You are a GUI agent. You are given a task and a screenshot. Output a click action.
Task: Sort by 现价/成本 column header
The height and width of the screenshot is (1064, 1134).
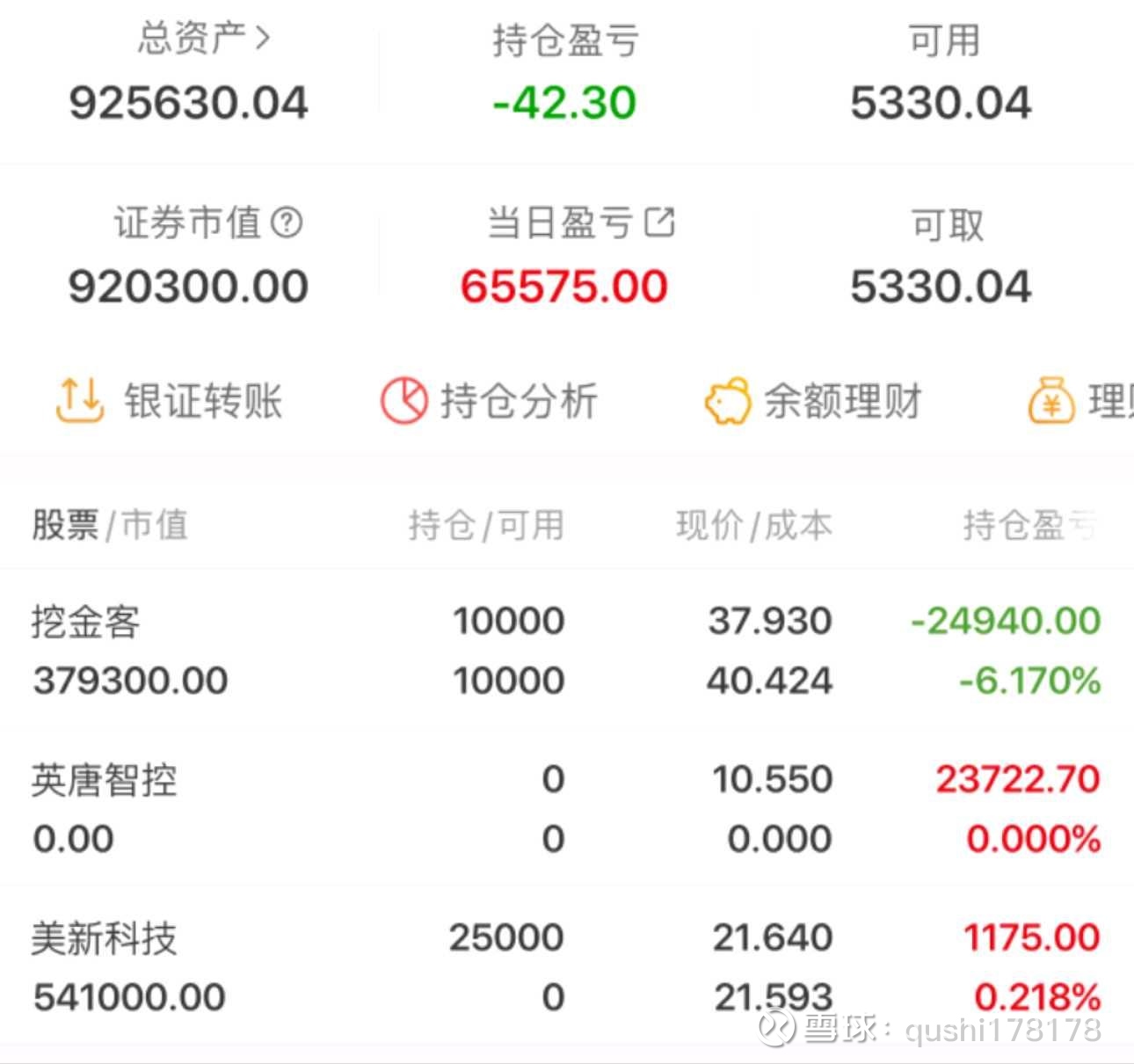click(x=754, y=525)
